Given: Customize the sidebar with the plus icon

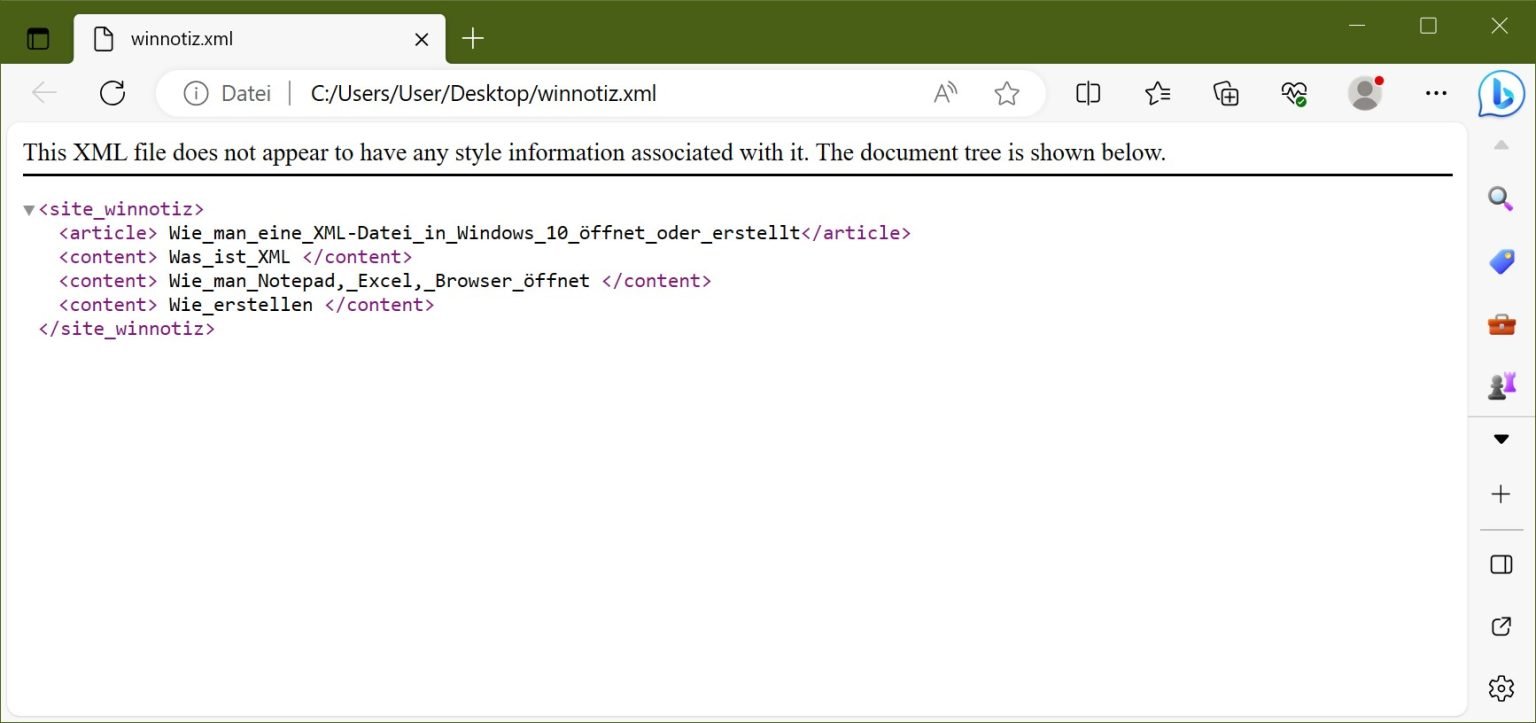Looking at the screenshot, I should pyautogui.click(x=1500, y=493).
